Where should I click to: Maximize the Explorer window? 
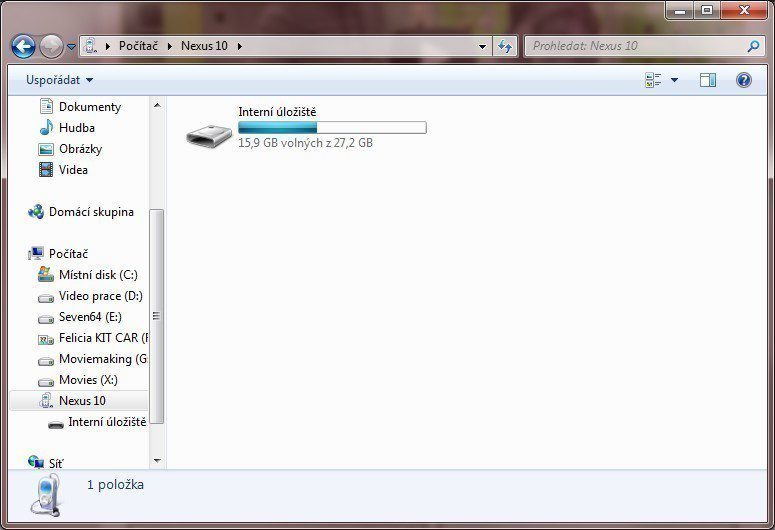point(707,10)
